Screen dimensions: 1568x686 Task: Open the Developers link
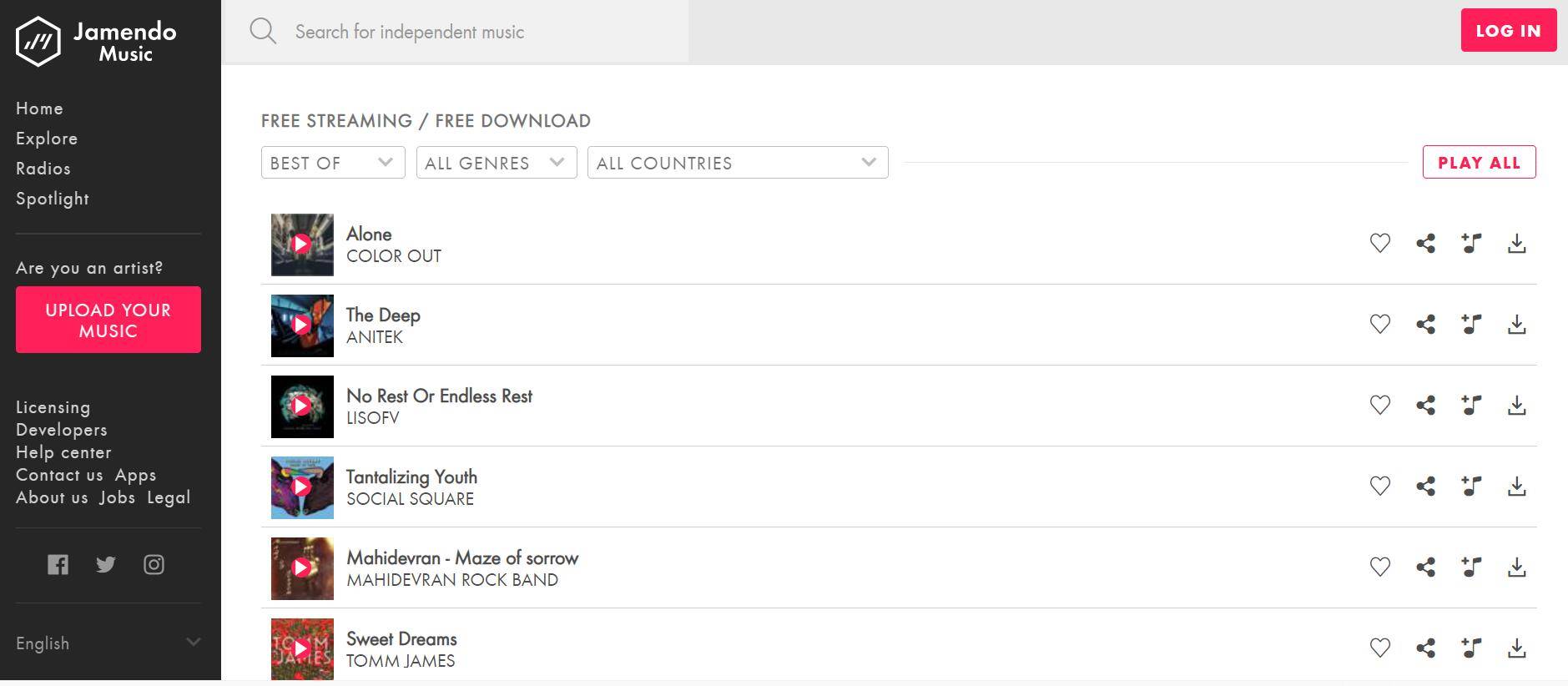click(62, 430)
